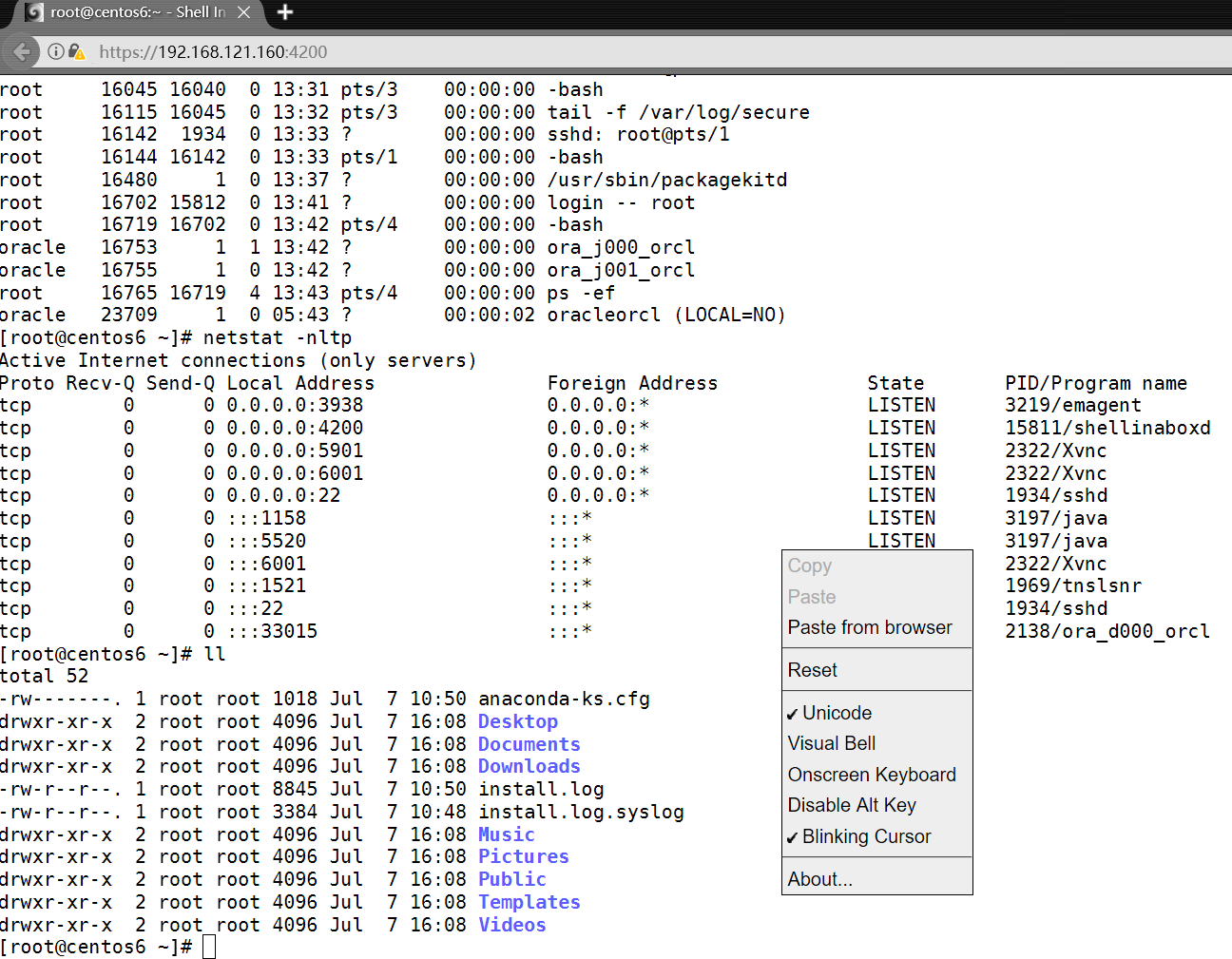Toggle the Blinking Cursor option
Image resolution: width=1232 pixels, height=959 pixels.
[865, 836]
